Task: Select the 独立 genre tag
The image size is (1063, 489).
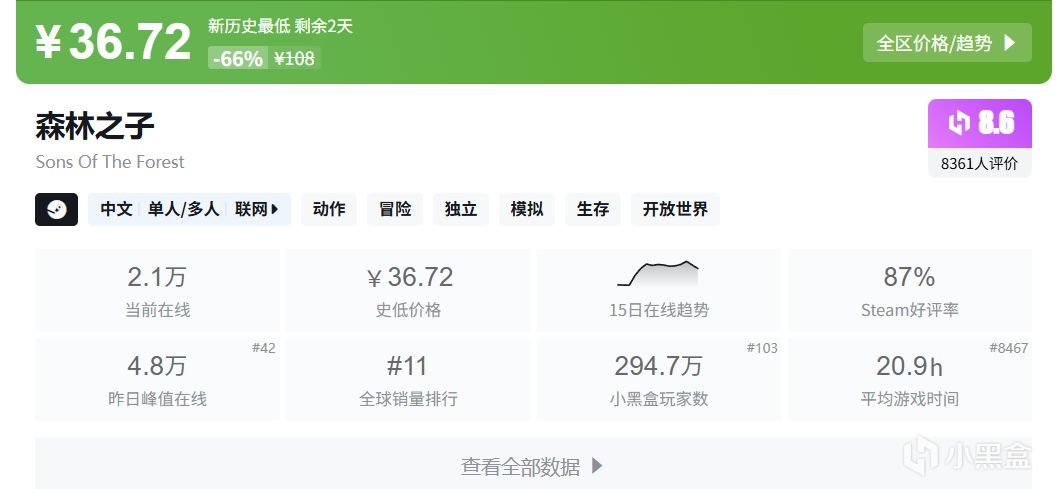Action: click(461, 210)
